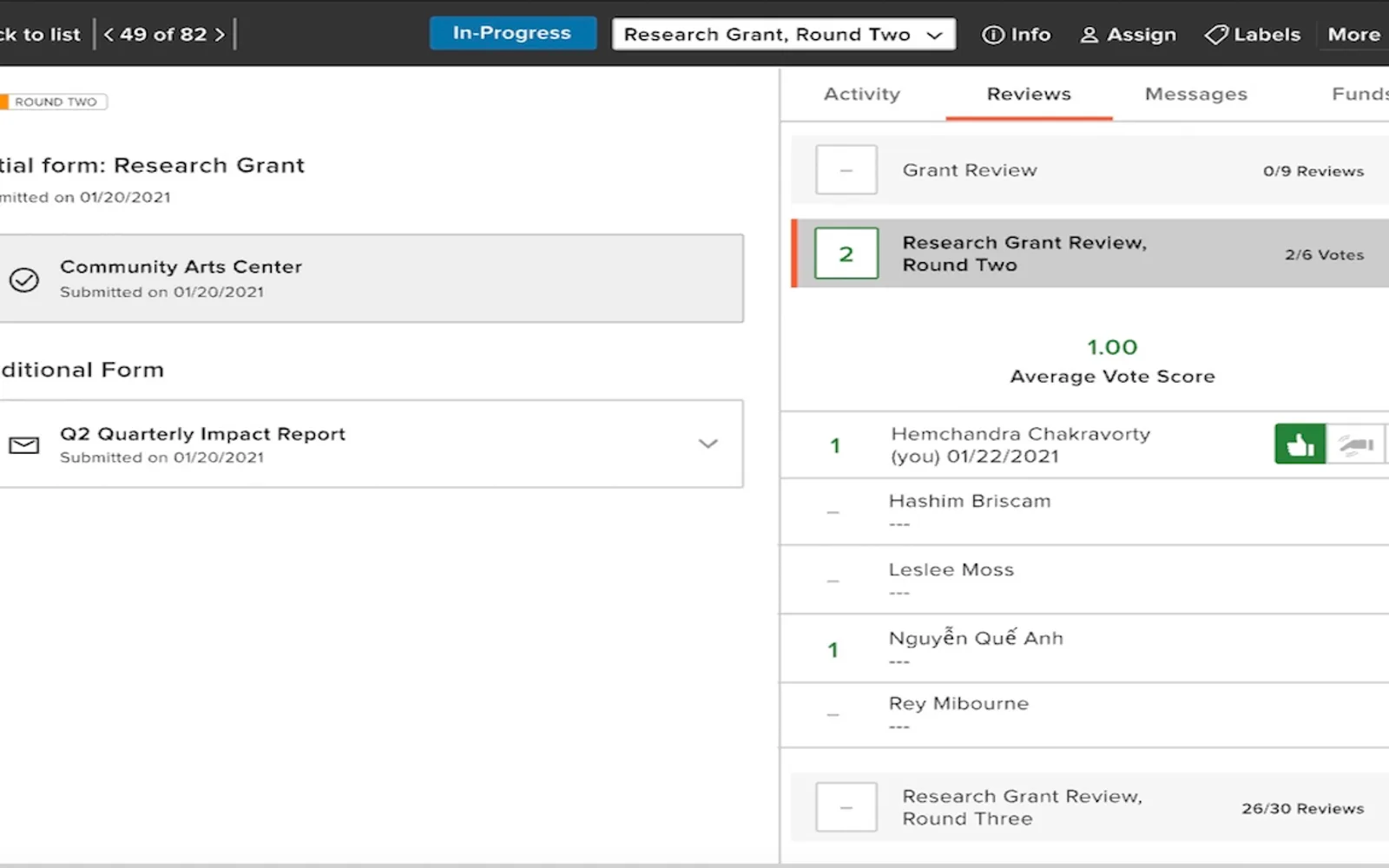The width and height of the screenshot is (1389, 868).
Task: Select reviewer Hemchandra Chakravorty row
Action: (x=1084, y=445)
